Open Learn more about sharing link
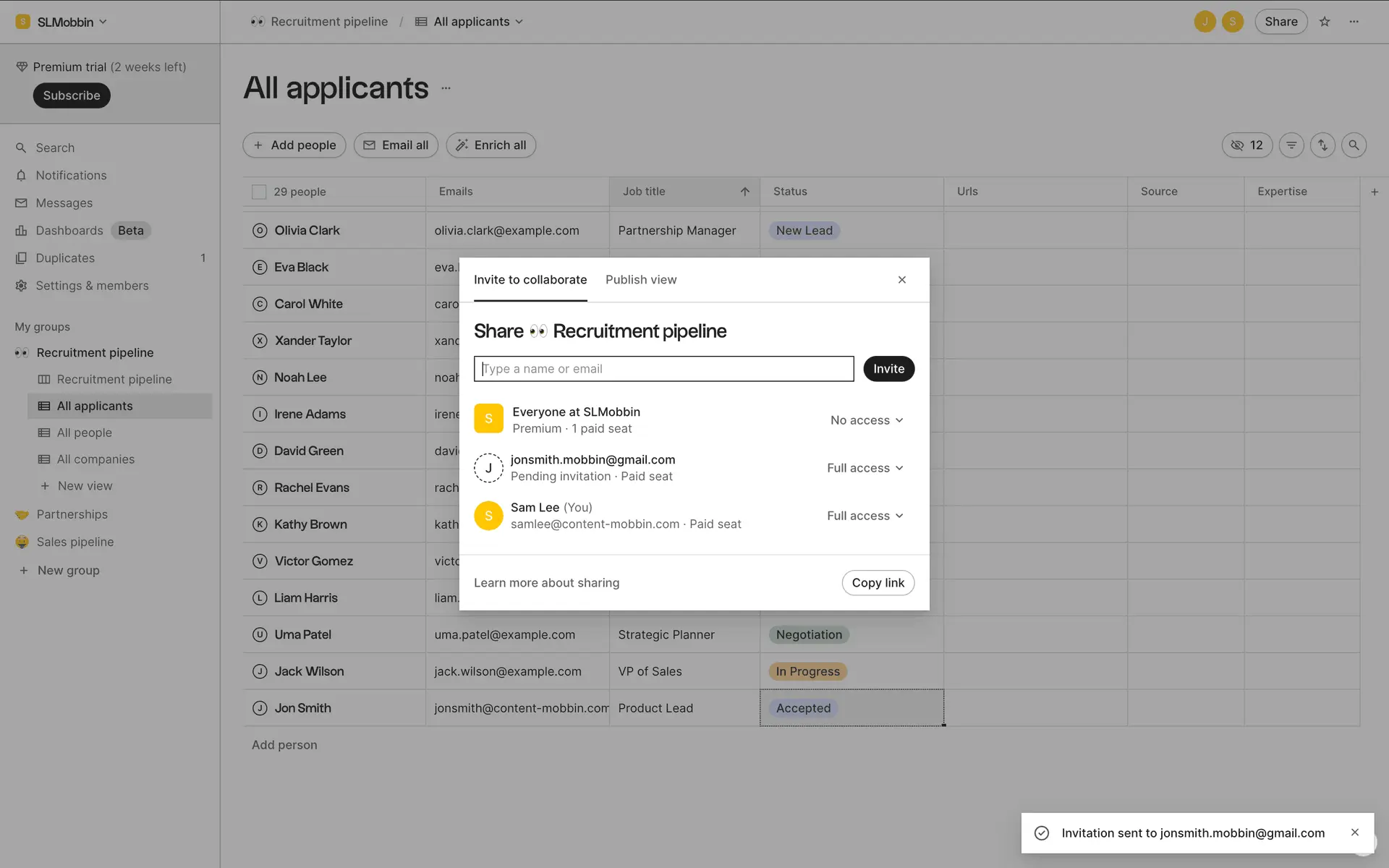The width and height of the screenshot is (1389, 868). coord(546,583)
